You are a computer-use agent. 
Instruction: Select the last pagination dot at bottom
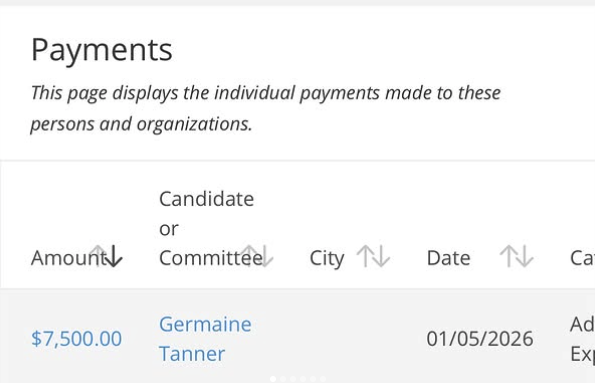(x=323, y=379)
